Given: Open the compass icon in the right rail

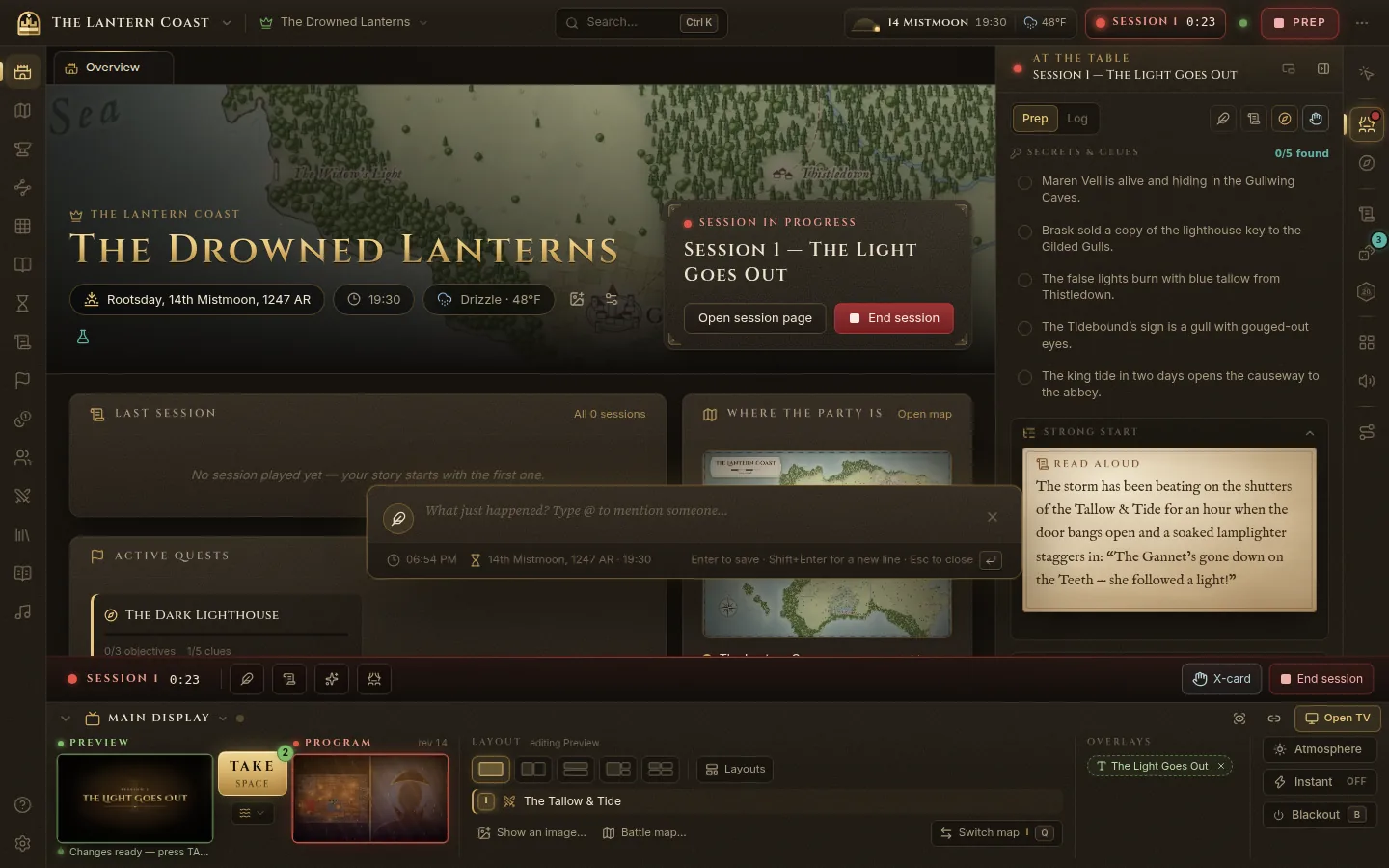Looking at the screenshot, I should click(x=1367, y=163).
